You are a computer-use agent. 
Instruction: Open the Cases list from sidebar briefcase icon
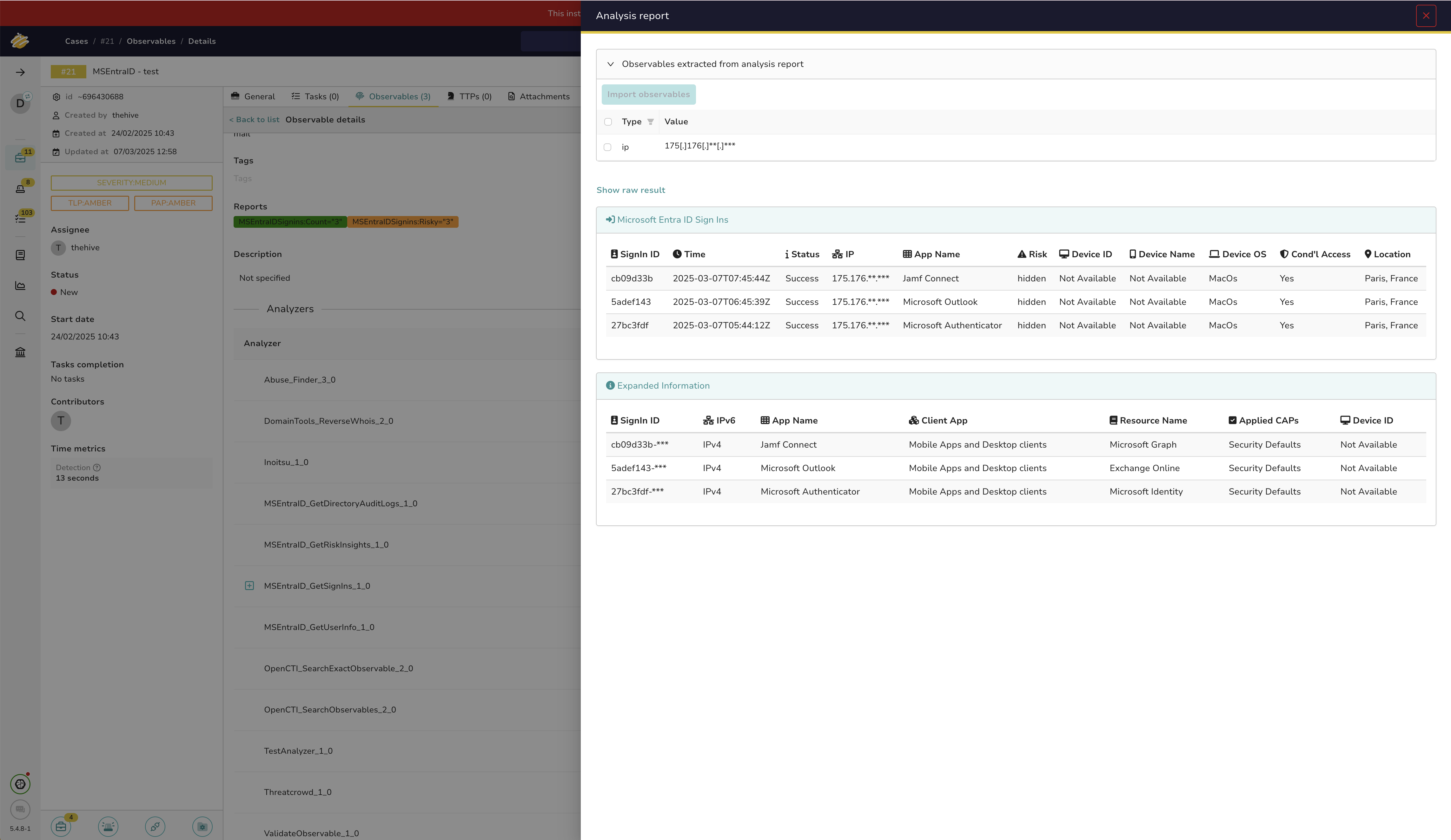(20, 158)
